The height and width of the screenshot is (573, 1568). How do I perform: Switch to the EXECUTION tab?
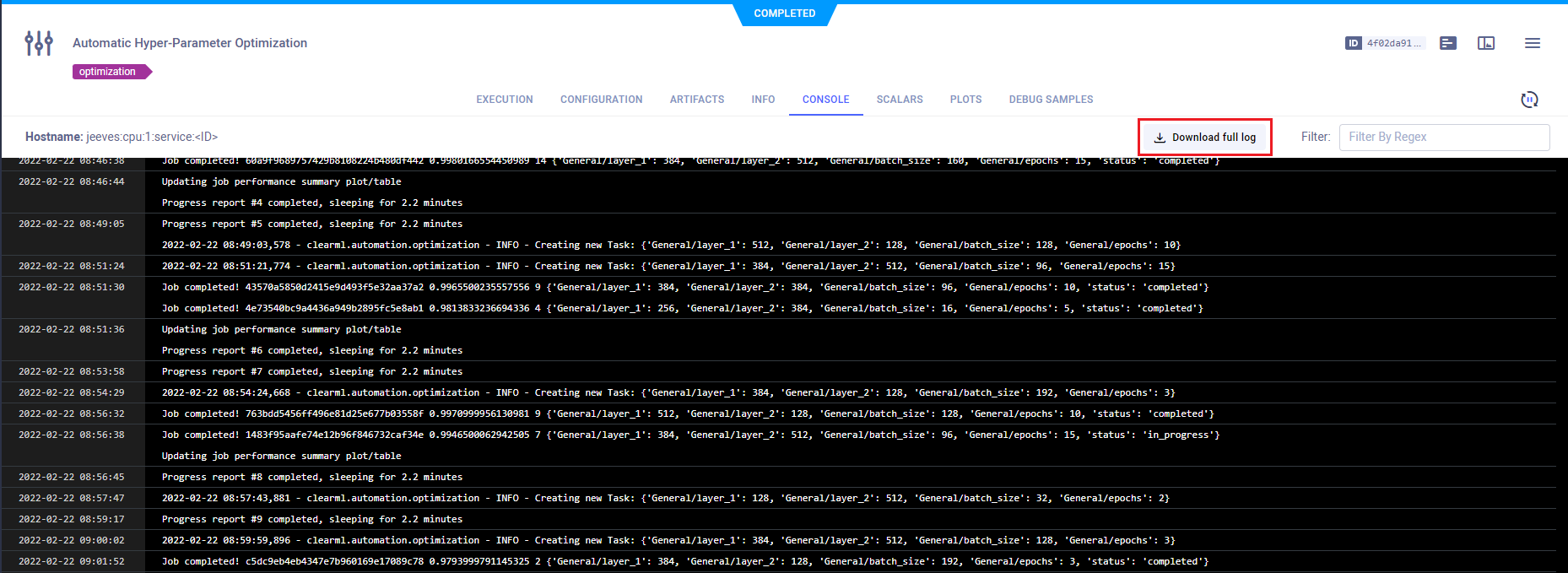[x=504, y=100]
